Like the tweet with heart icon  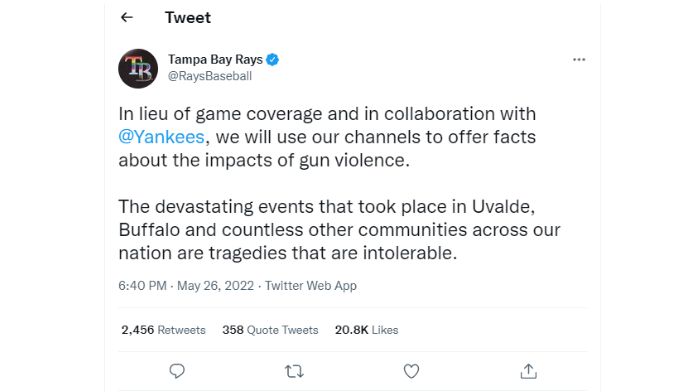[x=411, y=371]
